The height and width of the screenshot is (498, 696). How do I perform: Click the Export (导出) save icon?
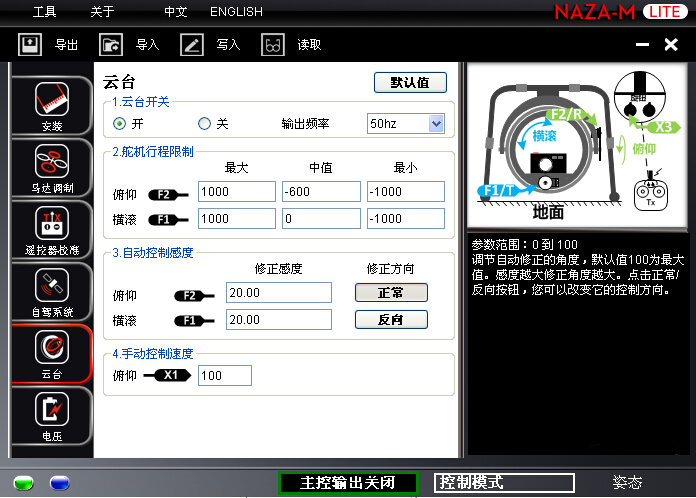[31, 44]
